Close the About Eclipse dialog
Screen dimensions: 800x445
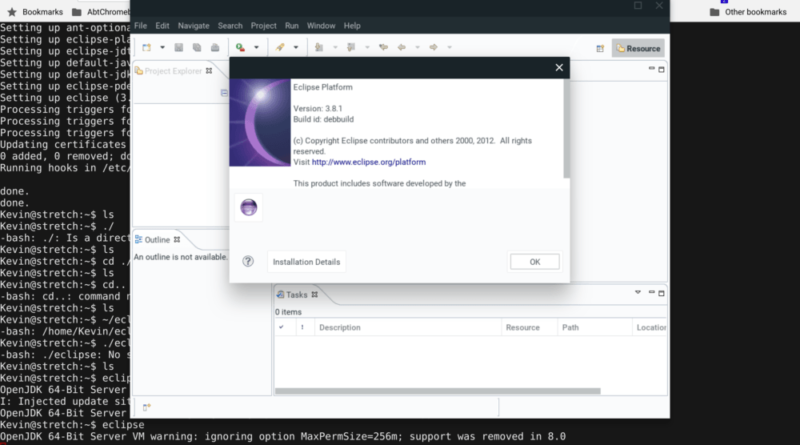(559, 67)
